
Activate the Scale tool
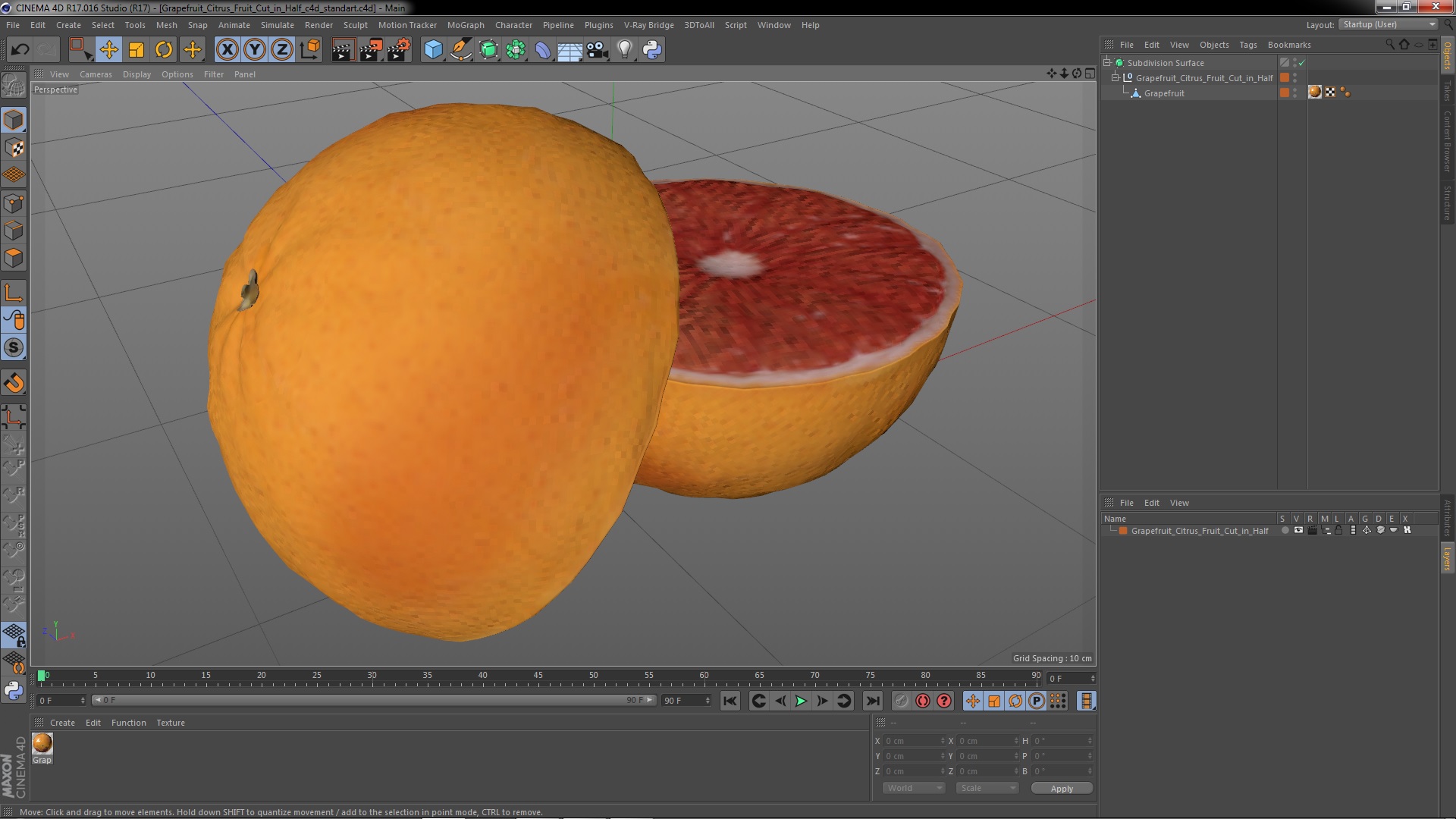136,50
